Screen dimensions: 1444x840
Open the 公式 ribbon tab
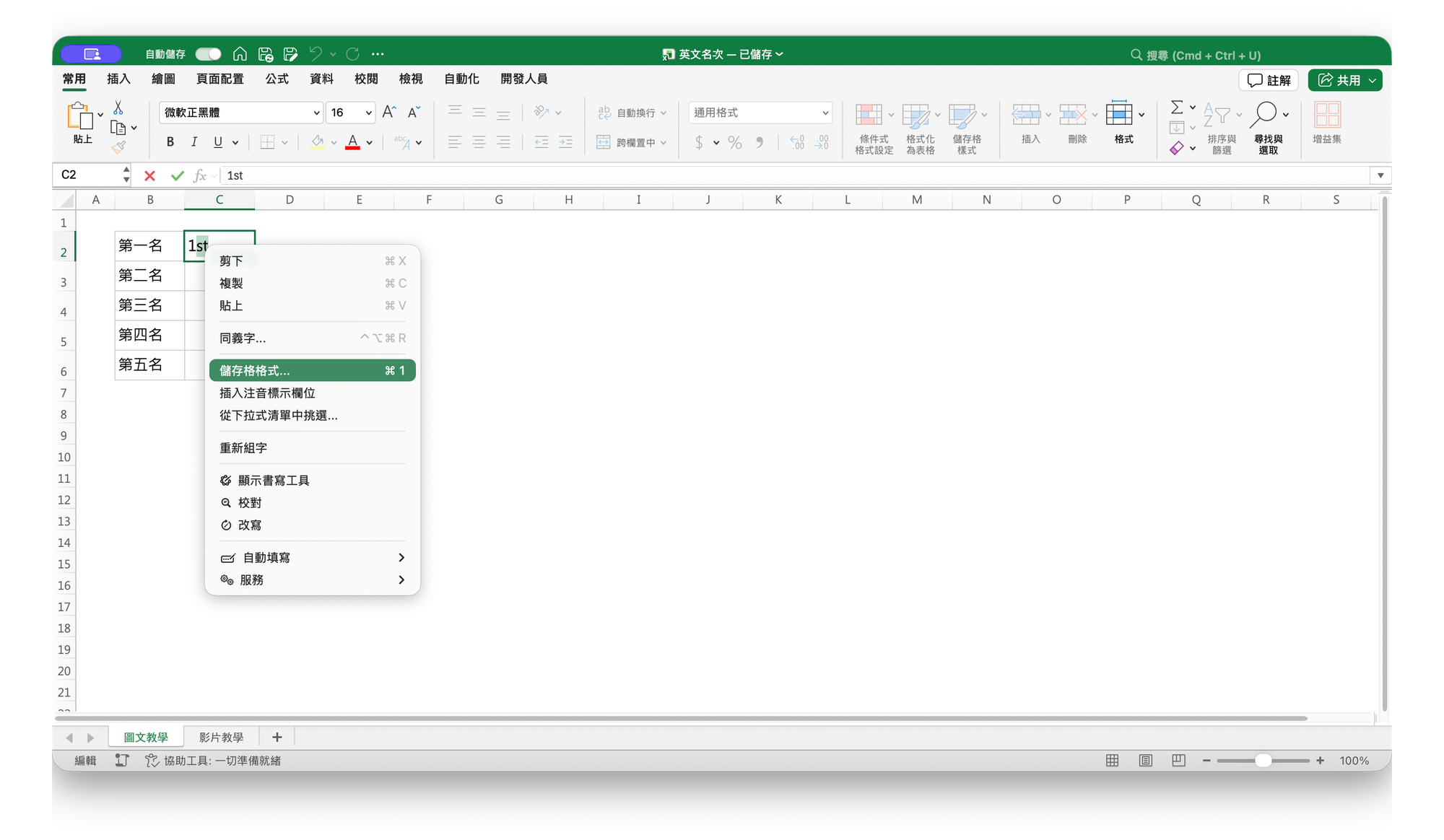pyautogui.click(x=277, y=79)
